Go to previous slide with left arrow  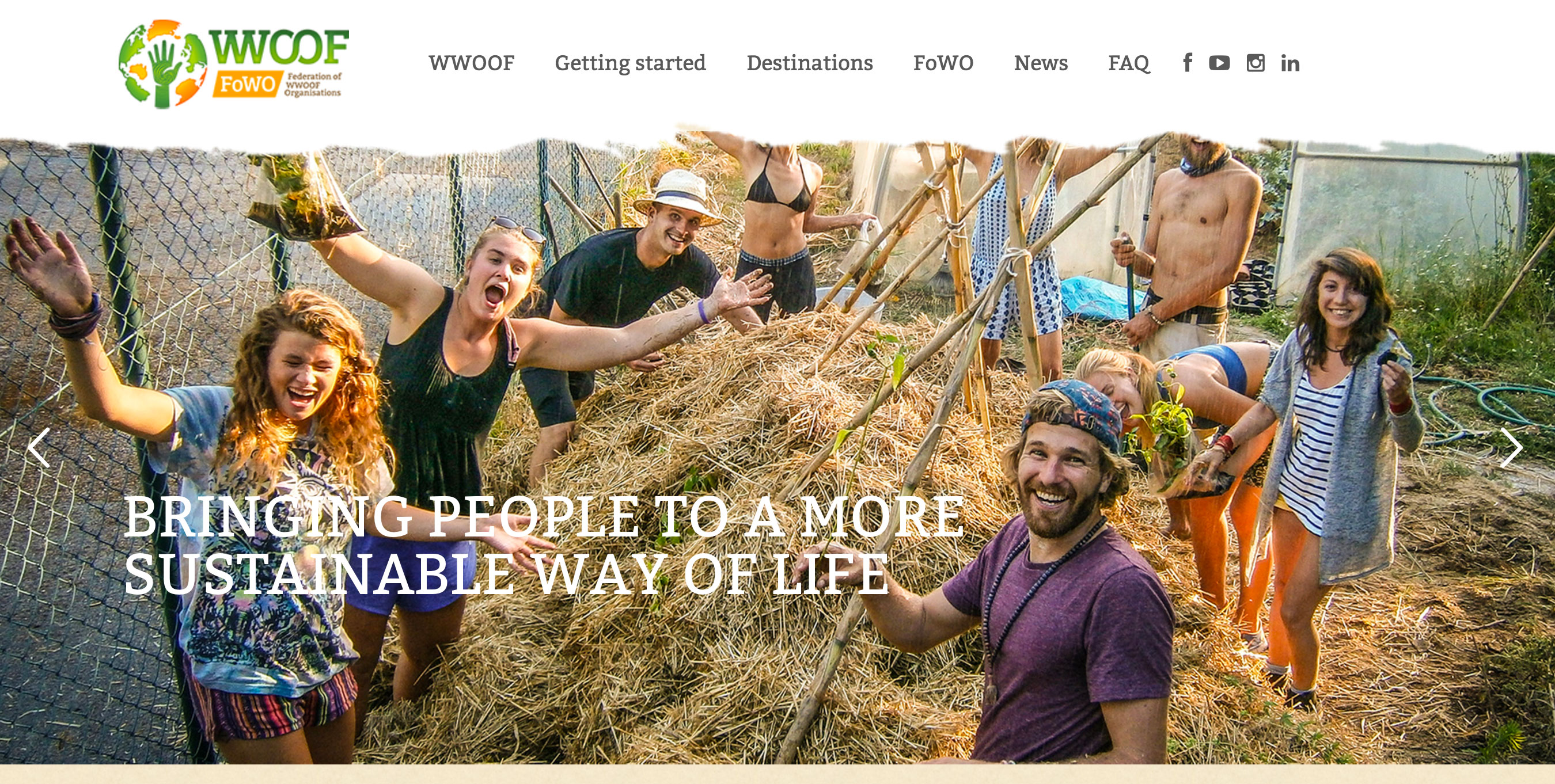pyautogui.click(x=39, y=448)
